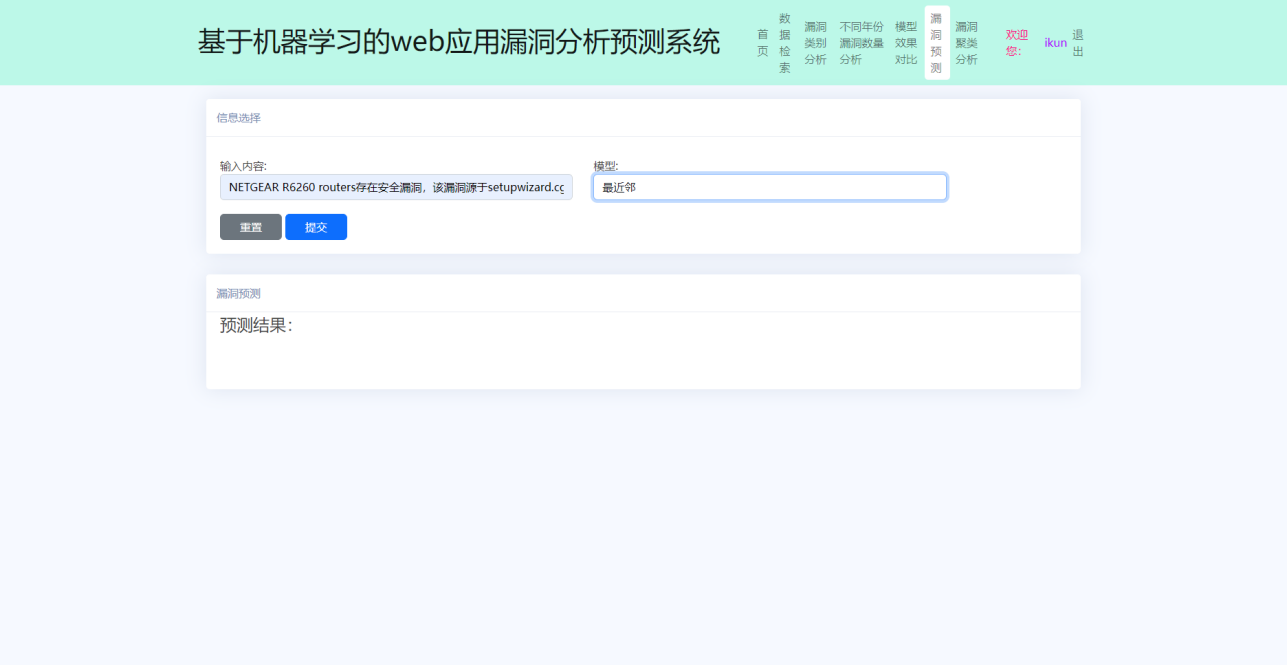Click the 重置 reset button
The height and width of the screenshot is (665, 1287).
[x=251, y=227]
